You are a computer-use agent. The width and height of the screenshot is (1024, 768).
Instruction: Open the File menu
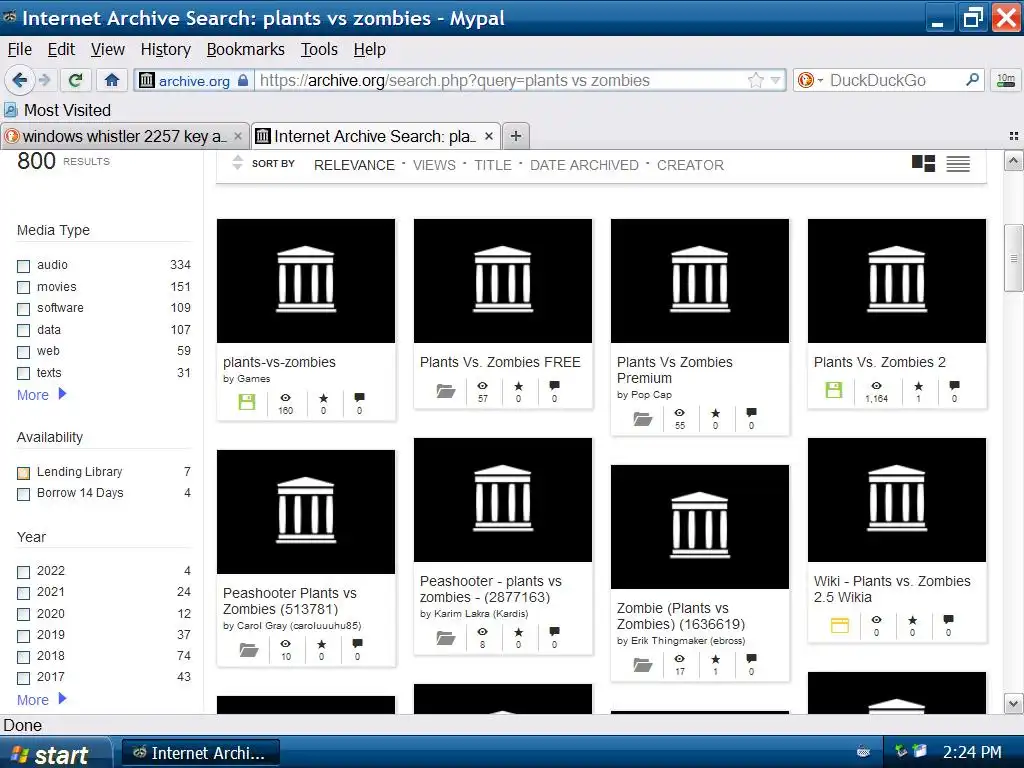pyautogui.click(x=20, y=50)
